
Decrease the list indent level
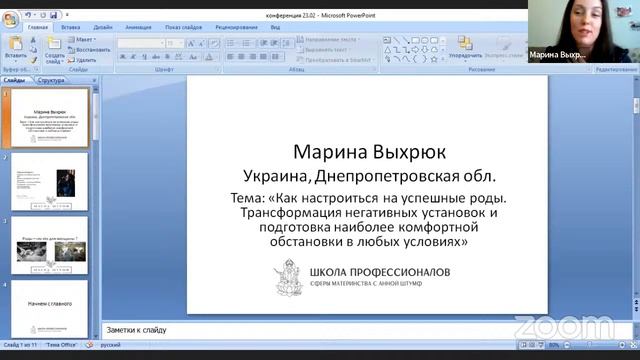[x=264, y=43]
